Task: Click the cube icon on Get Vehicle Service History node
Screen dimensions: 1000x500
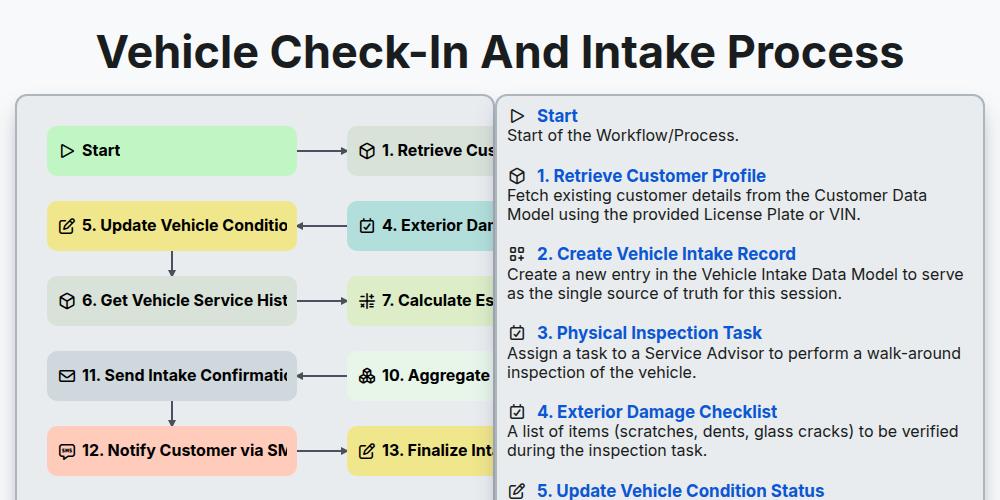Action: [67, 301]
